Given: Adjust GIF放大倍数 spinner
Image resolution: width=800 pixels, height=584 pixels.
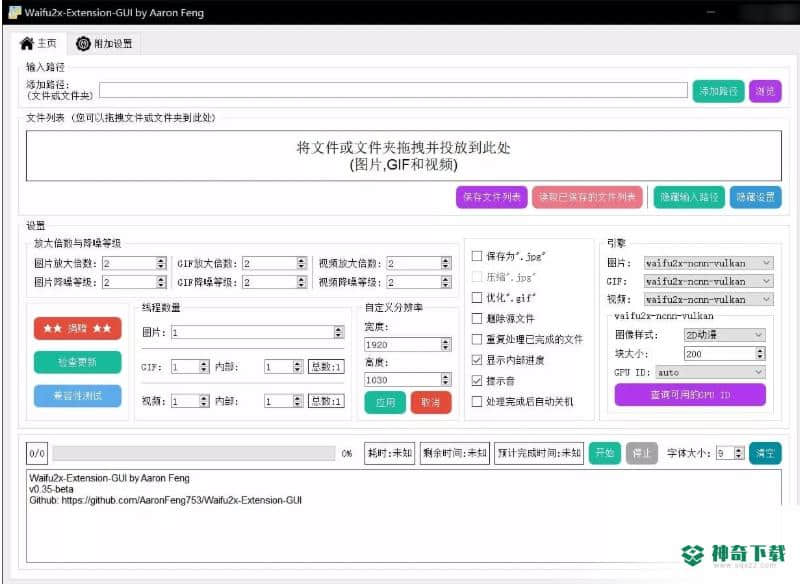Looking at the screenshot, I should (x=274, y=263).
